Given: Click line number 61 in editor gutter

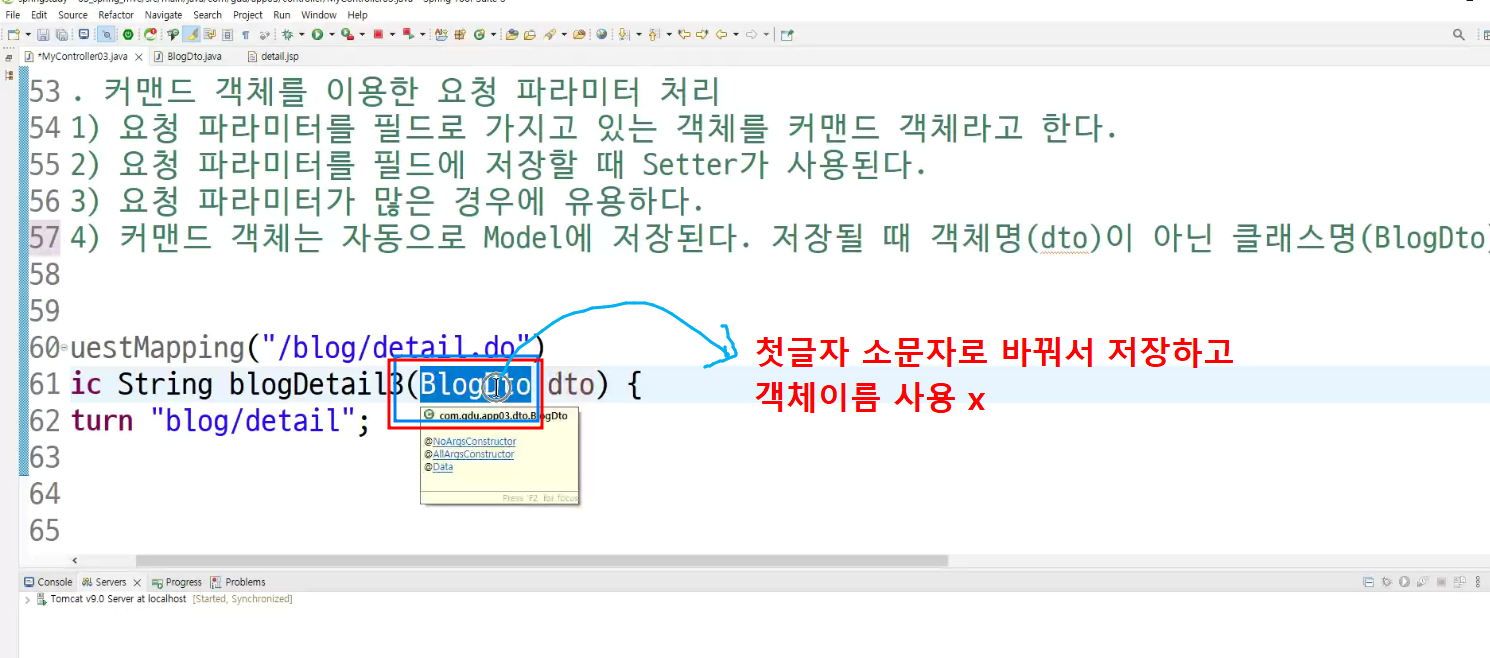Looking at the screenshot, I should coord(45,384).
